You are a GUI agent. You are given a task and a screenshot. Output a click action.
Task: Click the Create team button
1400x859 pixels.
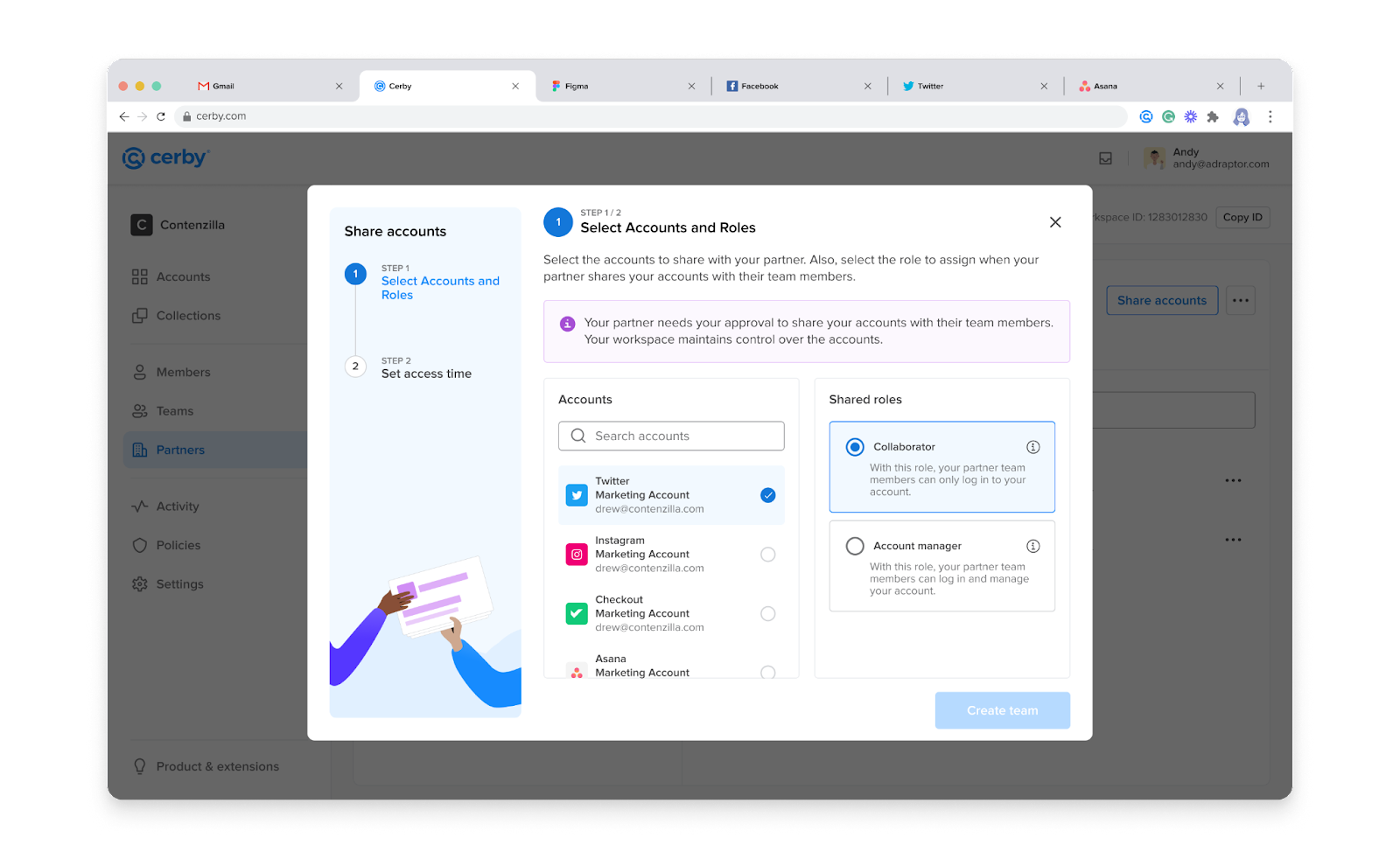click(x=1002, y=710)
